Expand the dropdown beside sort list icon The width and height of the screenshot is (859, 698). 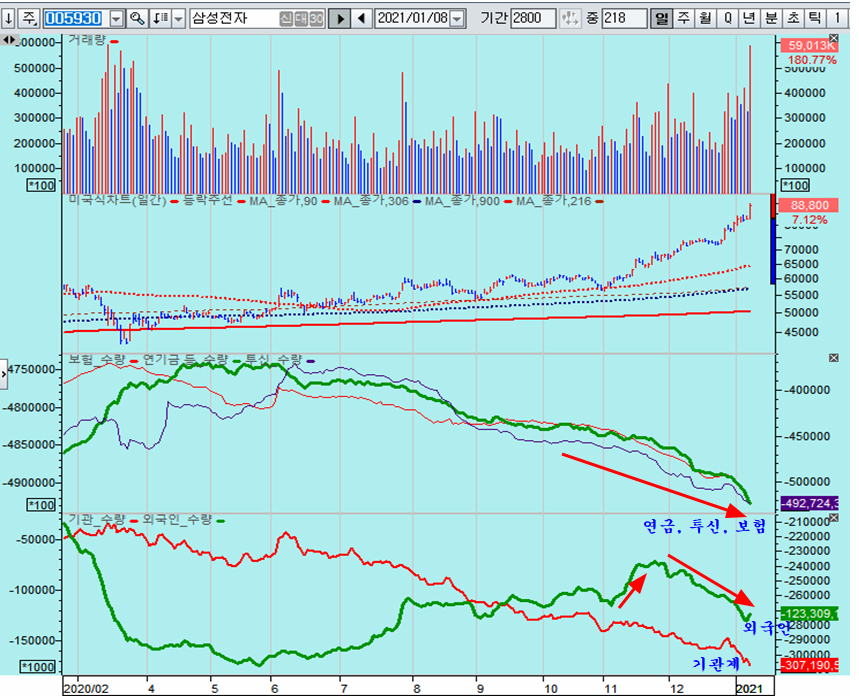click(x=178, y=19)
